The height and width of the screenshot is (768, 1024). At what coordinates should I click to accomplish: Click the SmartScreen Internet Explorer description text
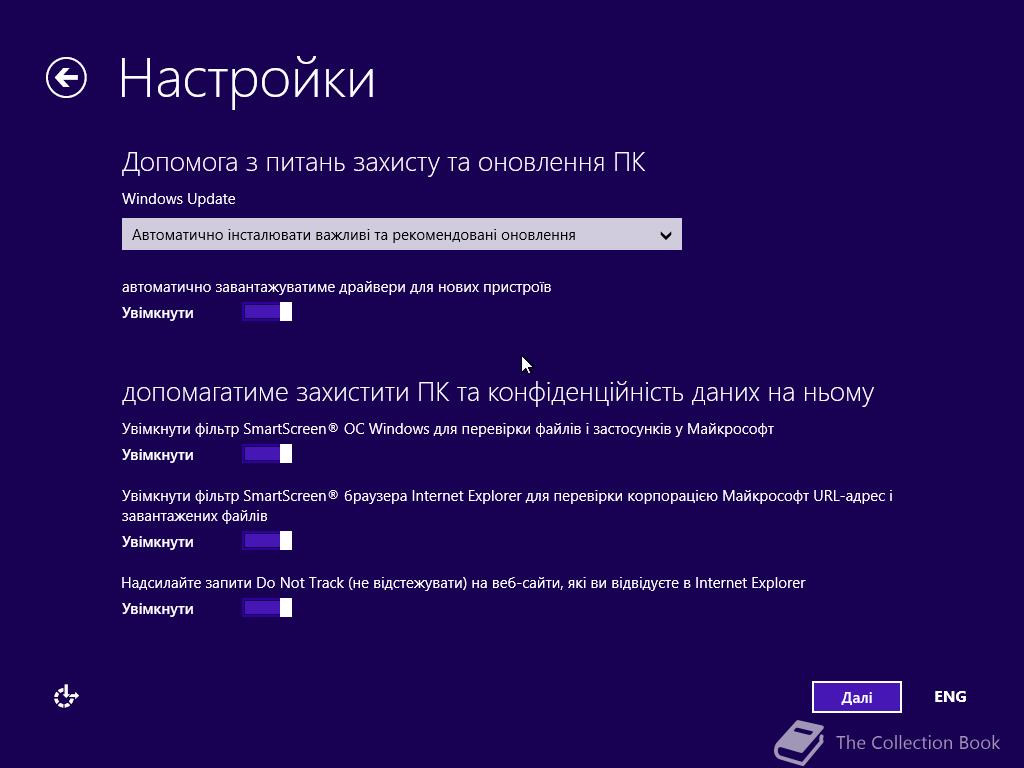[x=507, y=505]
